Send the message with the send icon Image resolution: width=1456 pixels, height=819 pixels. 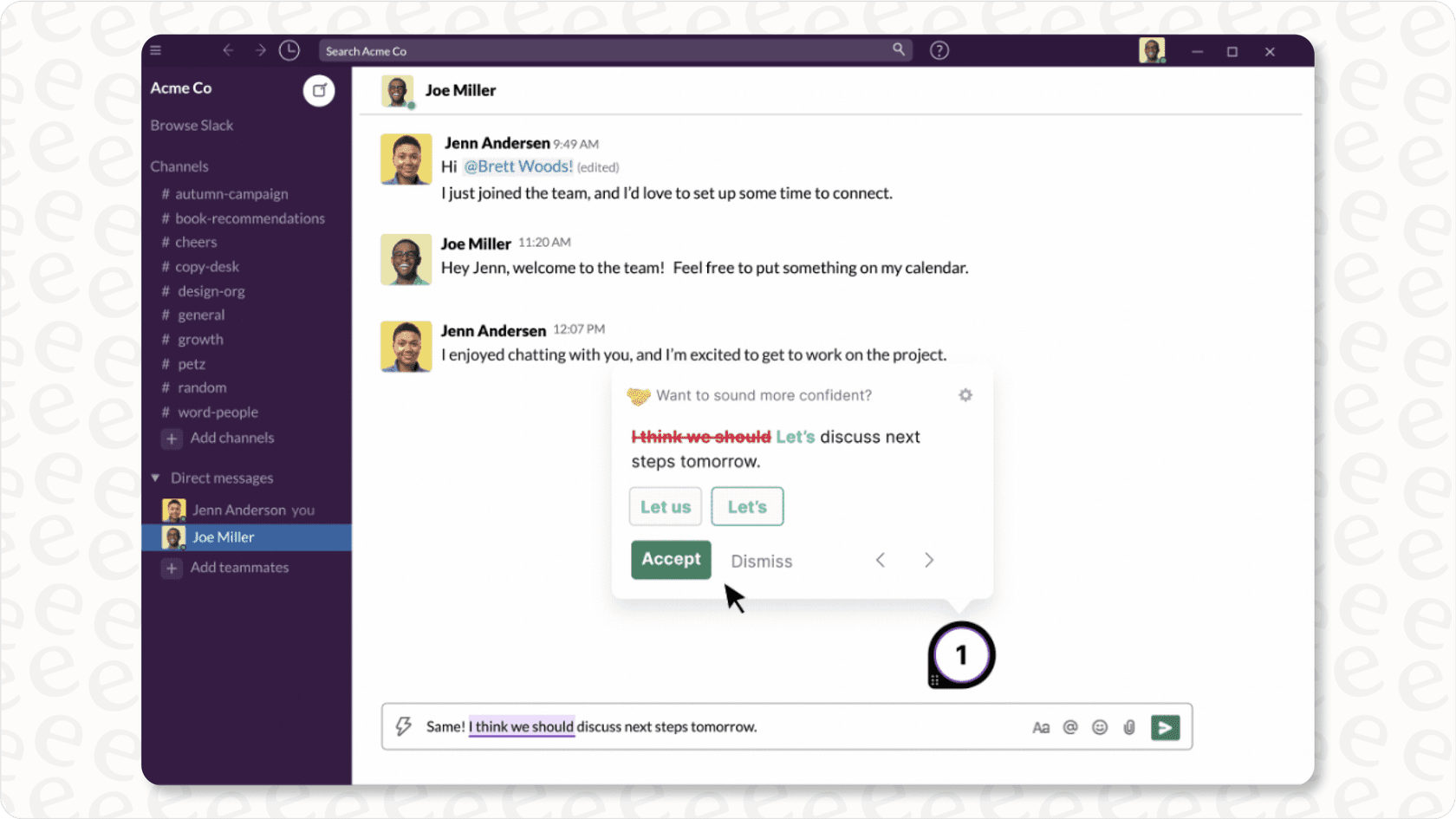tap(1166, 727)
